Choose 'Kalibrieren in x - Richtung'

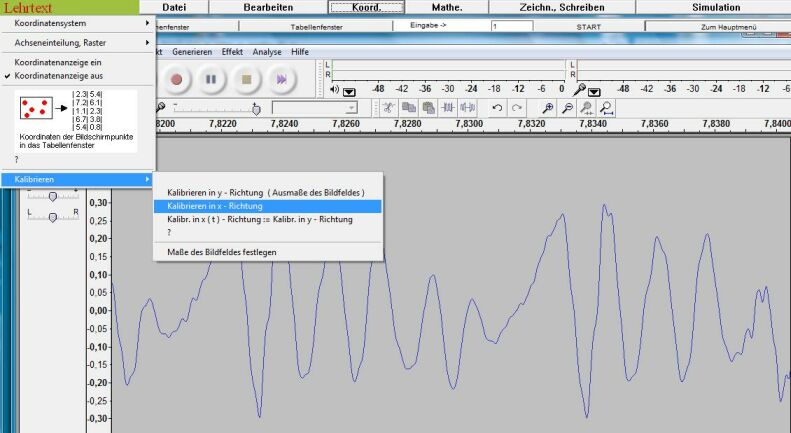pos(215,206)
